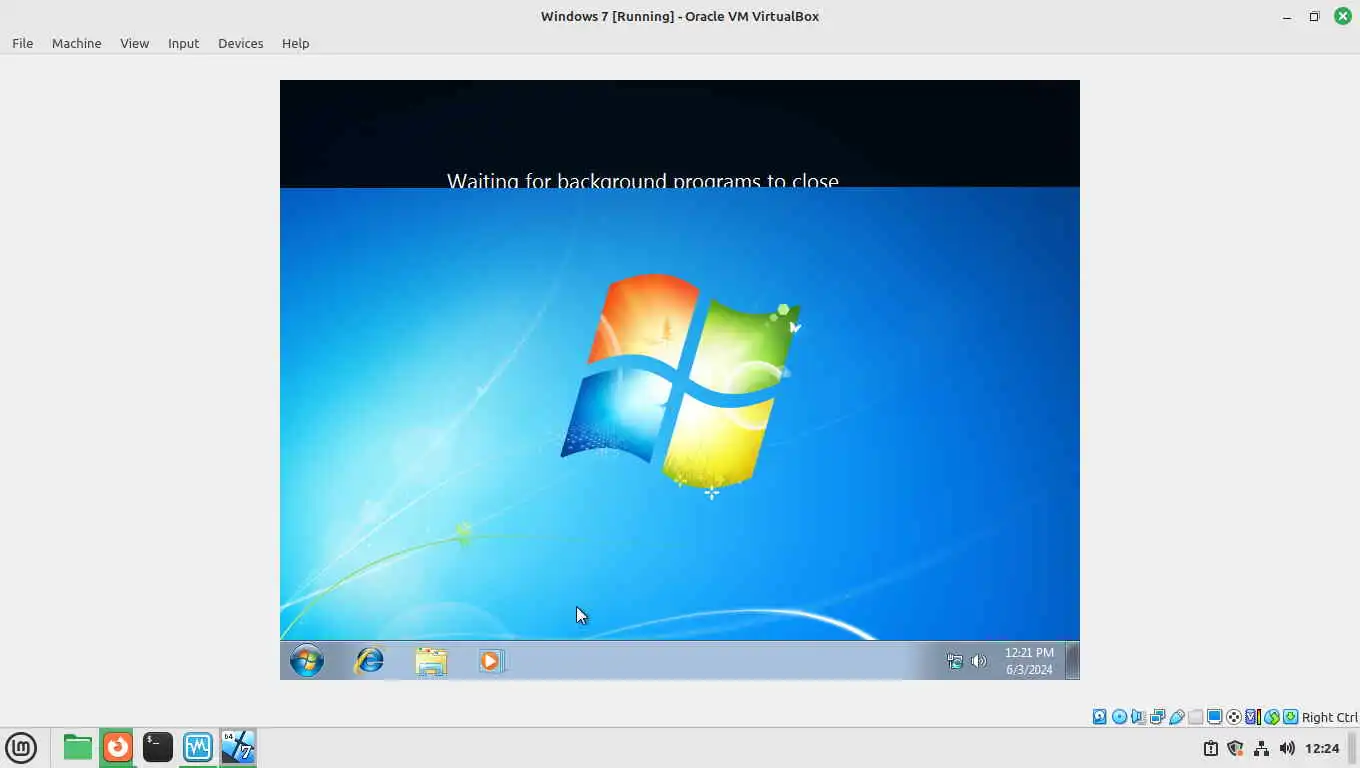Click the host update manager shield icon

coord(1235,748)
